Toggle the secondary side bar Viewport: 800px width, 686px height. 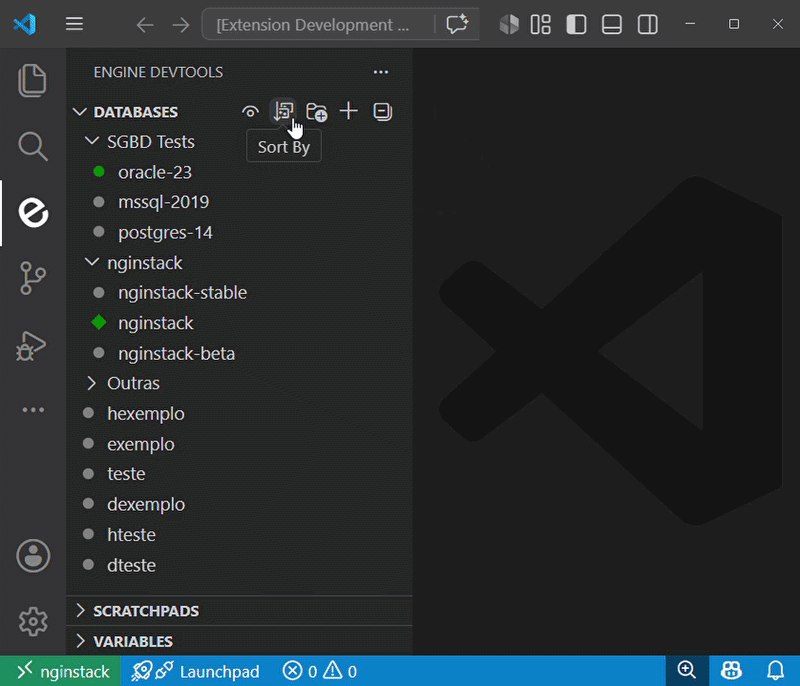[x=647, y=24]
